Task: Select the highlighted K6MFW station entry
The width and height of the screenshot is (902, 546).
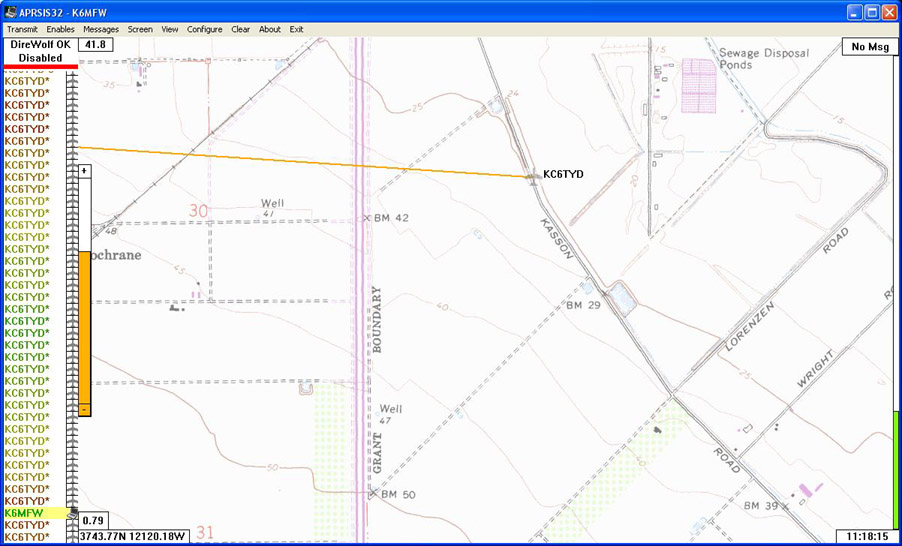Action: point(30,513)
